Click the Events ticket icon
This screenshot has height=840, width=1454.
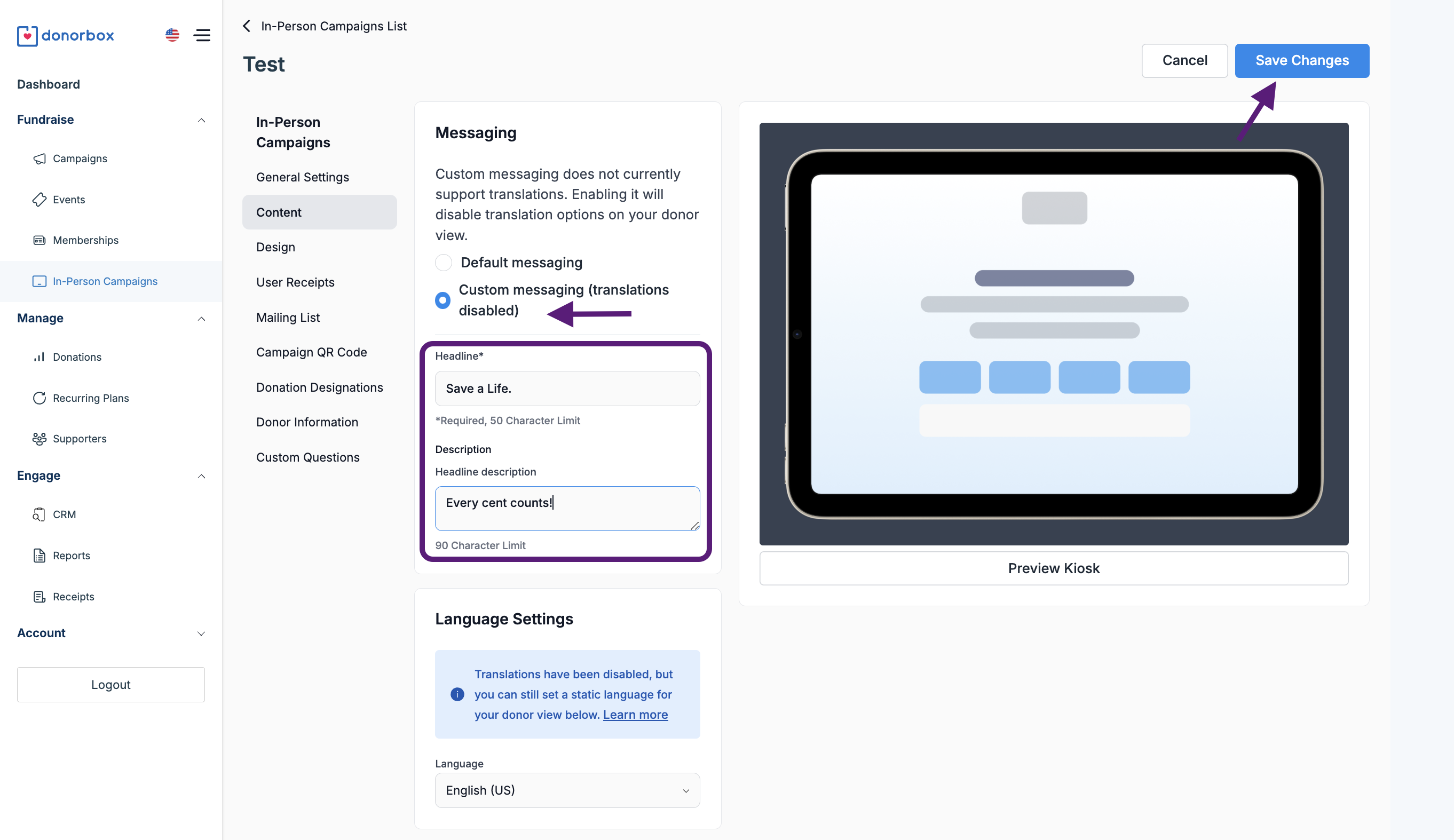39,200
